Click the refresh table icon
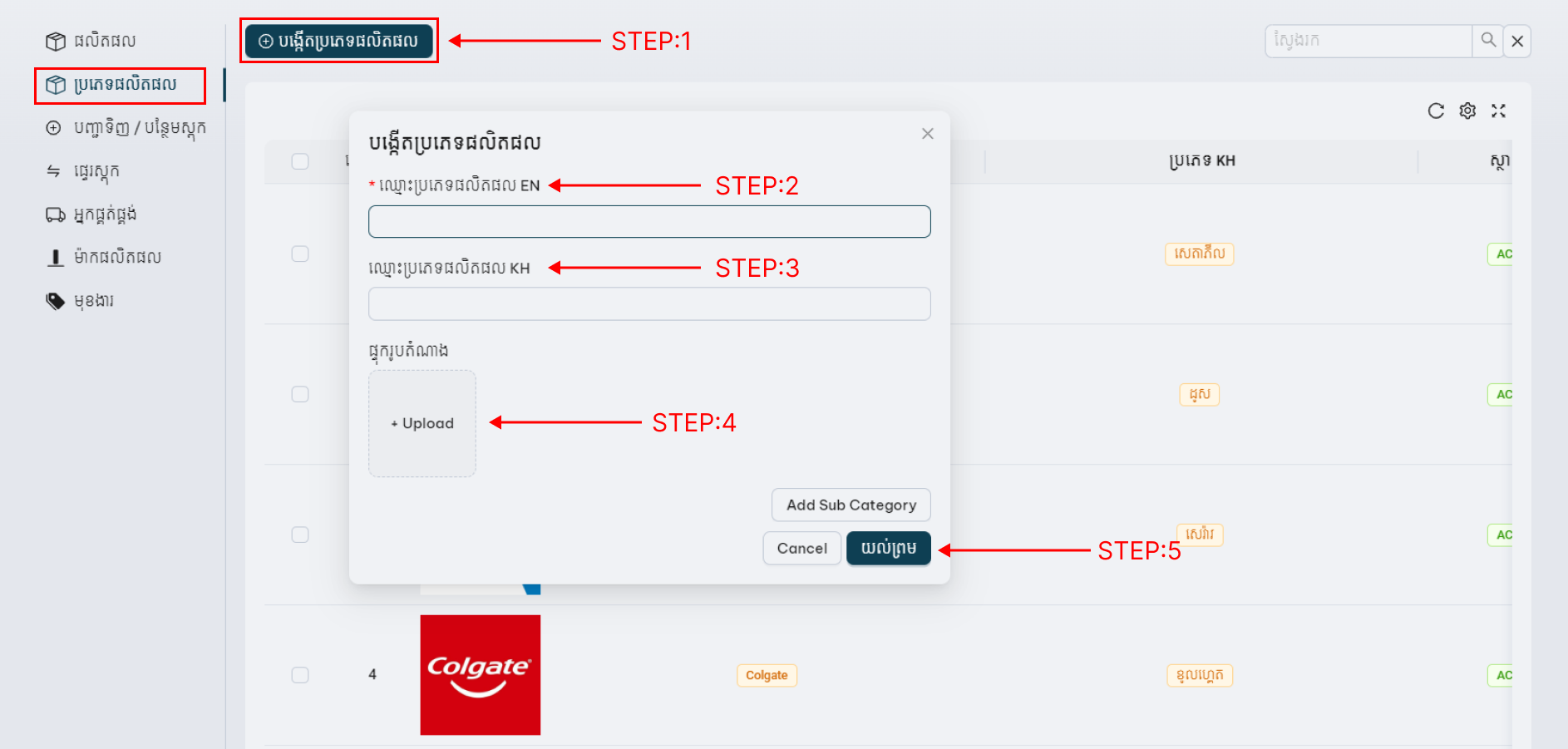Viewport: 1568px width, 749px height. tap(1436, 111)
